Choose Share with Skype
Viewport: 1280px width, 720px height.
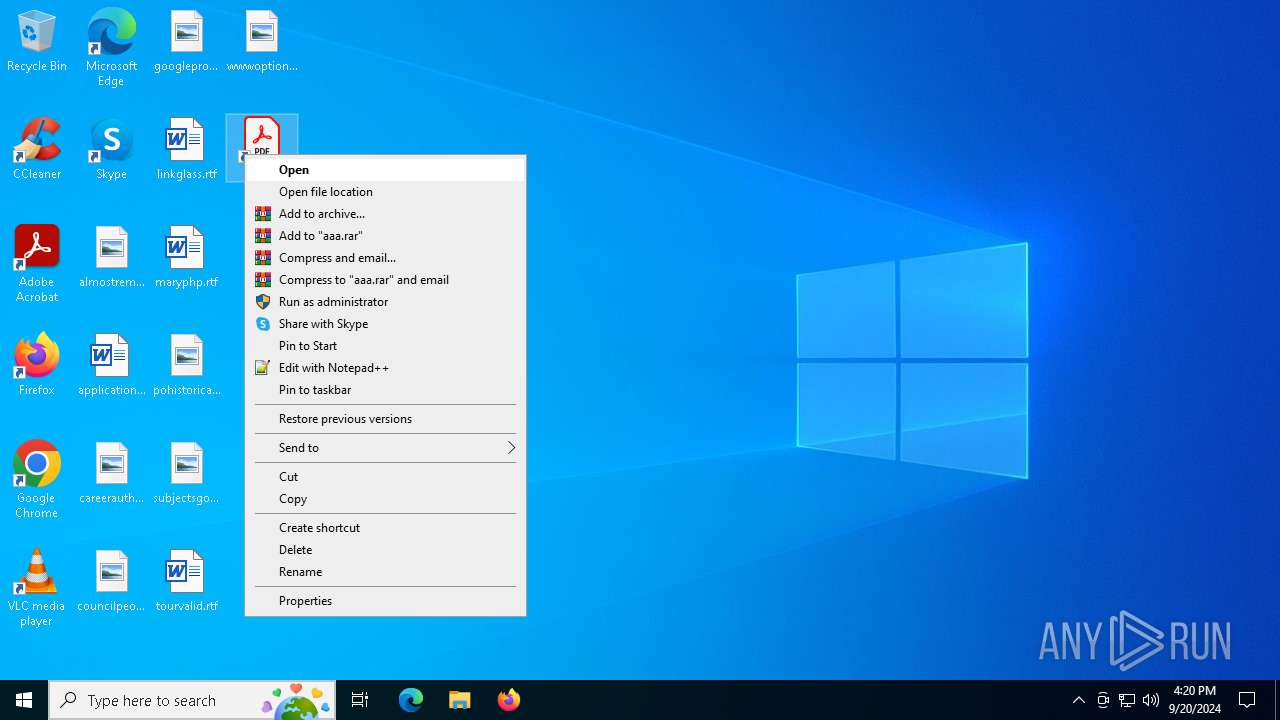pyautogui.click(x=385, y=324)
